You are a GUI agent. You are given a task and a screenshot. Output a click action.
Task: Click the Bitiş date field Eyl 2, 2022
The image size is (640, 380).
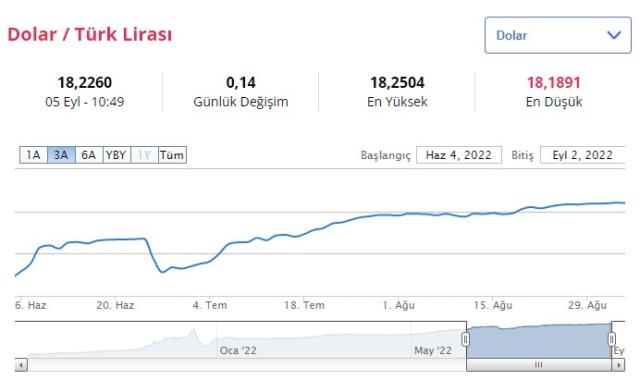coord(583,155)
